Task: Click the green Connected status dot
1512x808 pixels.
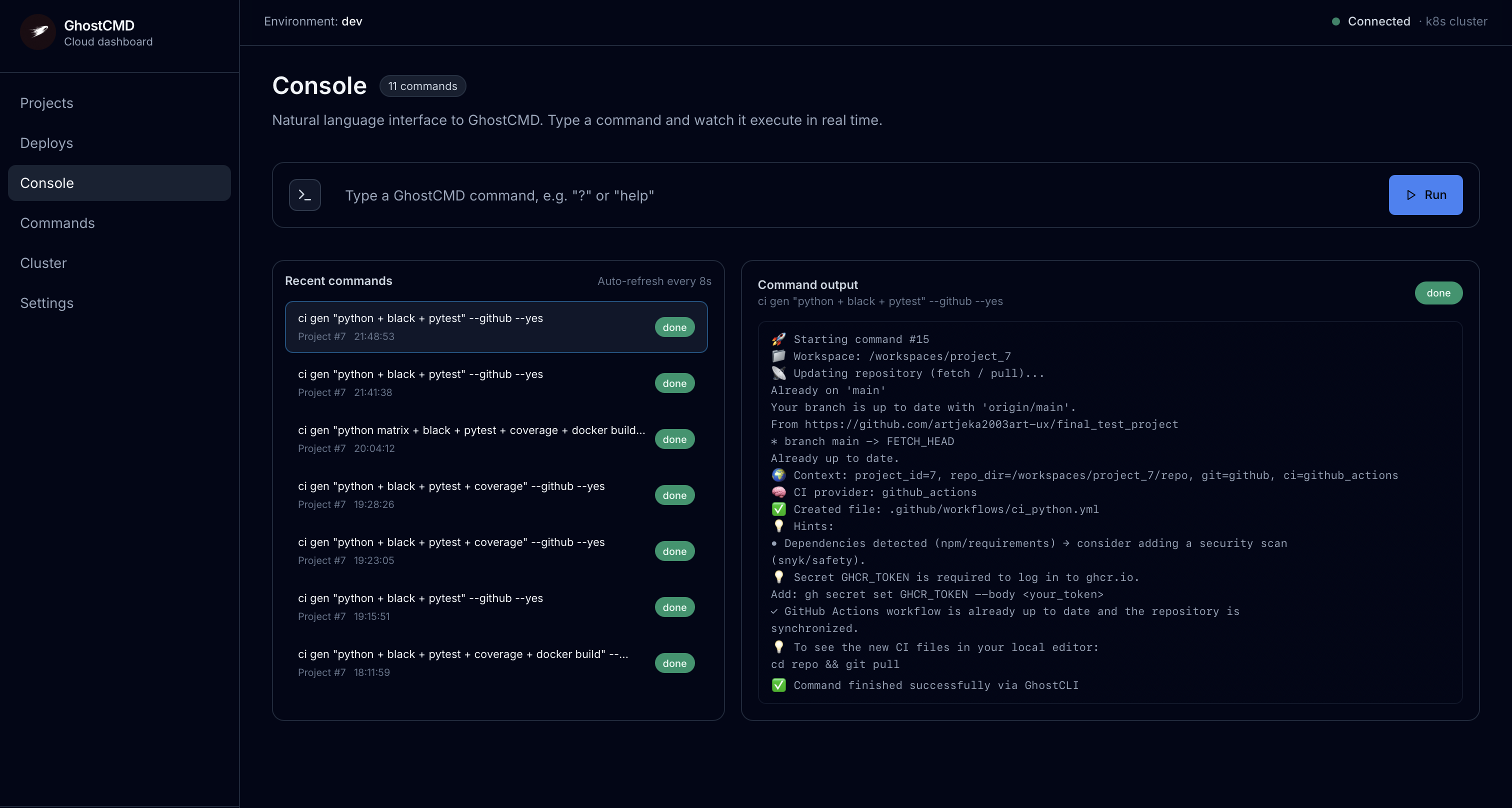Action: (x=1335, y=21)
